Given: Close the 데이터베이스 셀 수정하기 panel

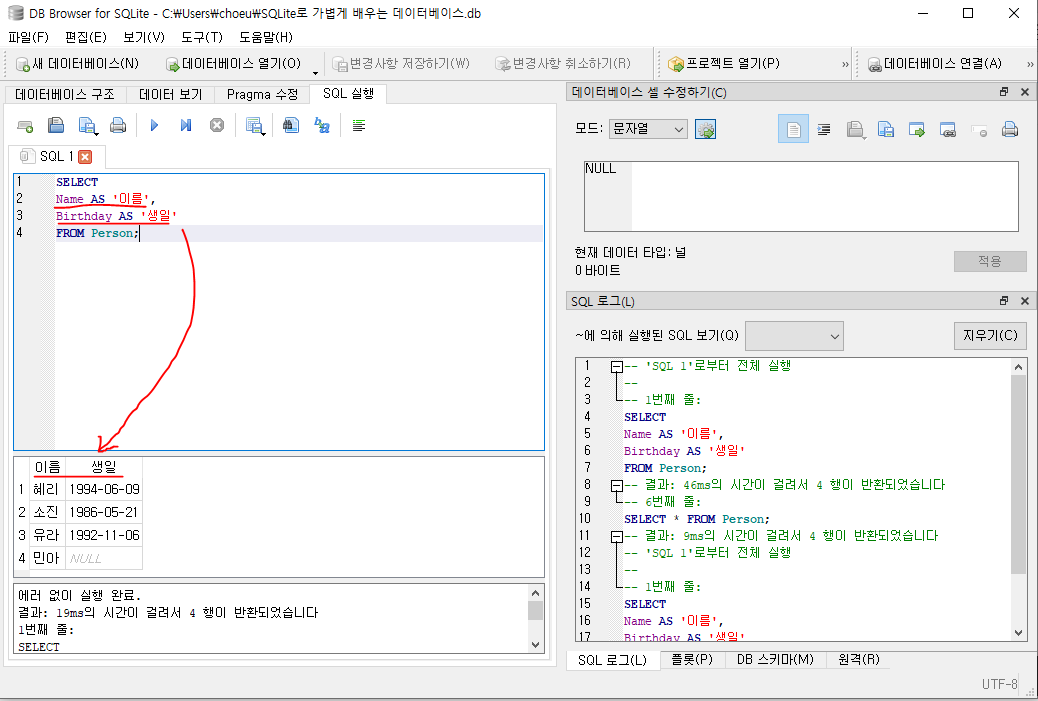Looking at the screenshot, I should (x=1025, y=92).
